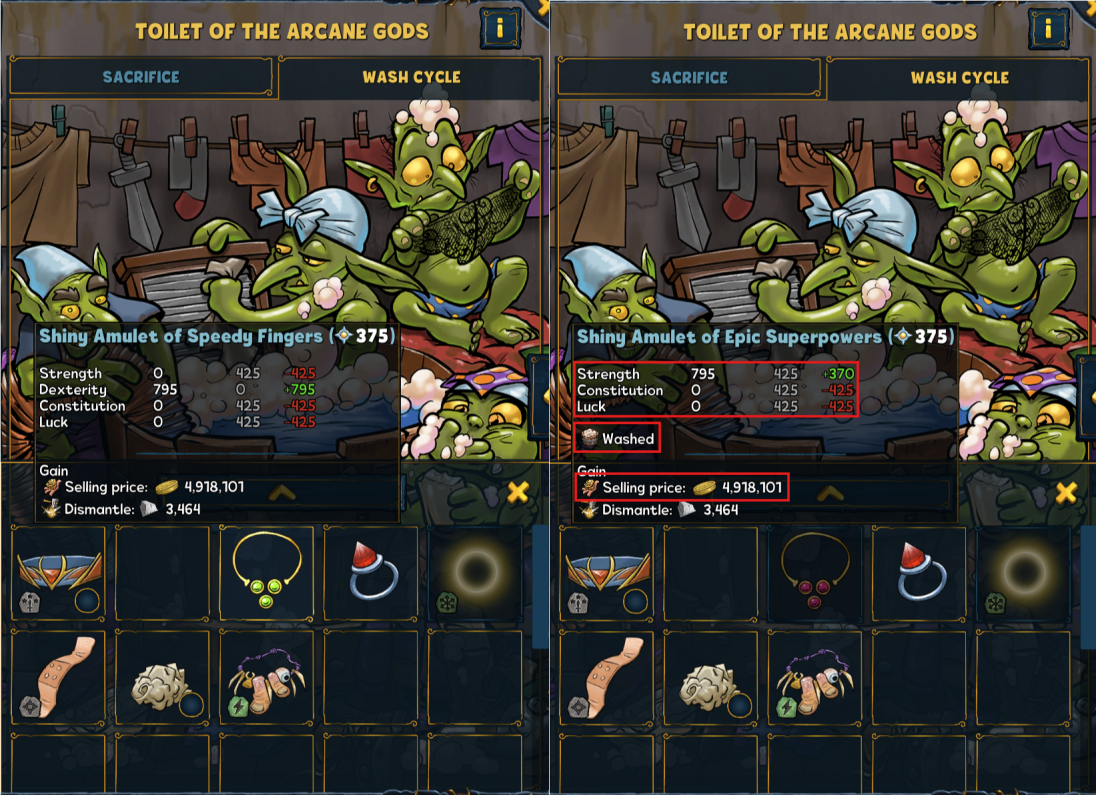Close right item tooltip with yellow X
This screenshot has width=1096, height=795.
pyautogui.click(x=1066, y=492)
